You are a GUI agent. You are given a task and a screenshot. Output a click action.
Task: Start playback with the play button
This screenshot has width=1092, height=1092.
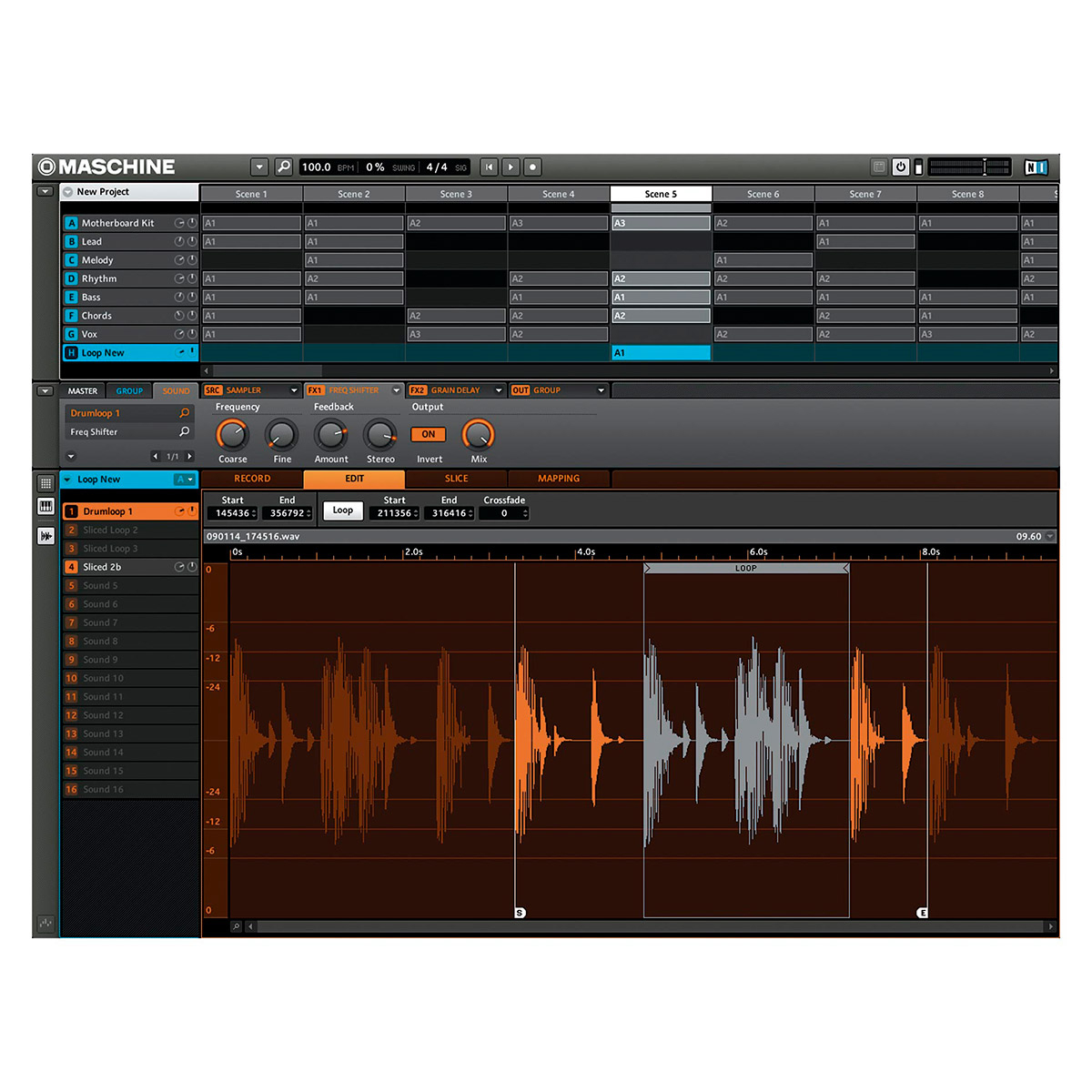[511, 167]
